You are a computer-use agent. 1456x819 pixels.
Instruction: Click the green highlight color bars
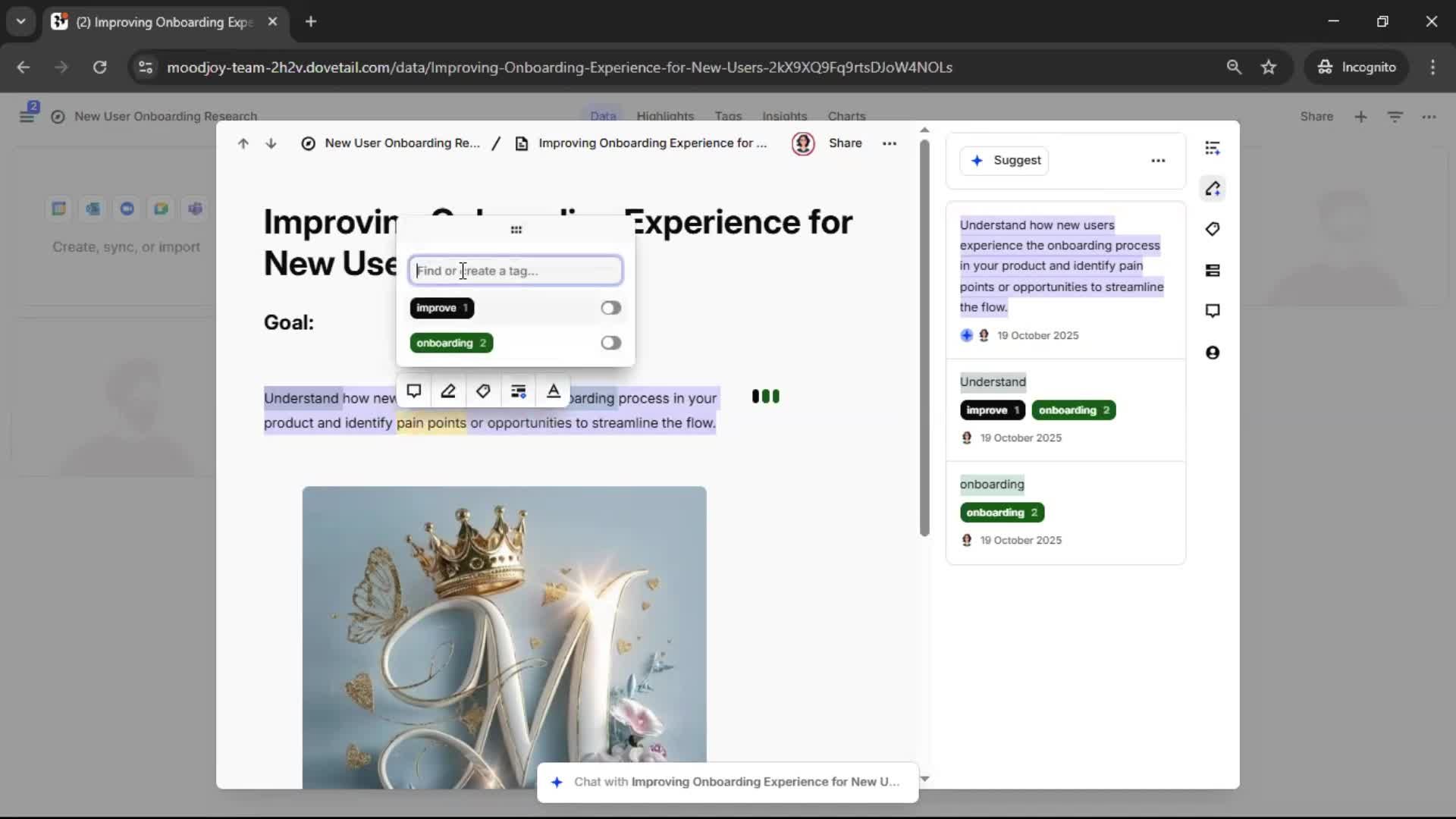point(765,397)
